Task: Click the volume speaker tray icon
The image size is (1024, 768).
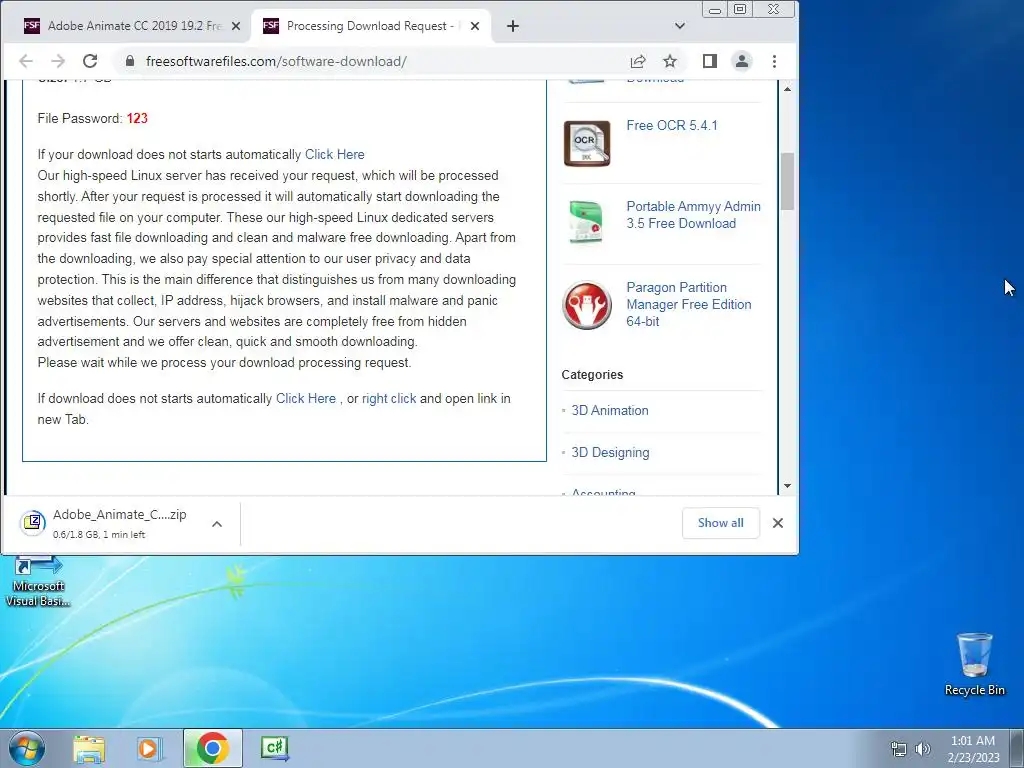Action: 923,749
